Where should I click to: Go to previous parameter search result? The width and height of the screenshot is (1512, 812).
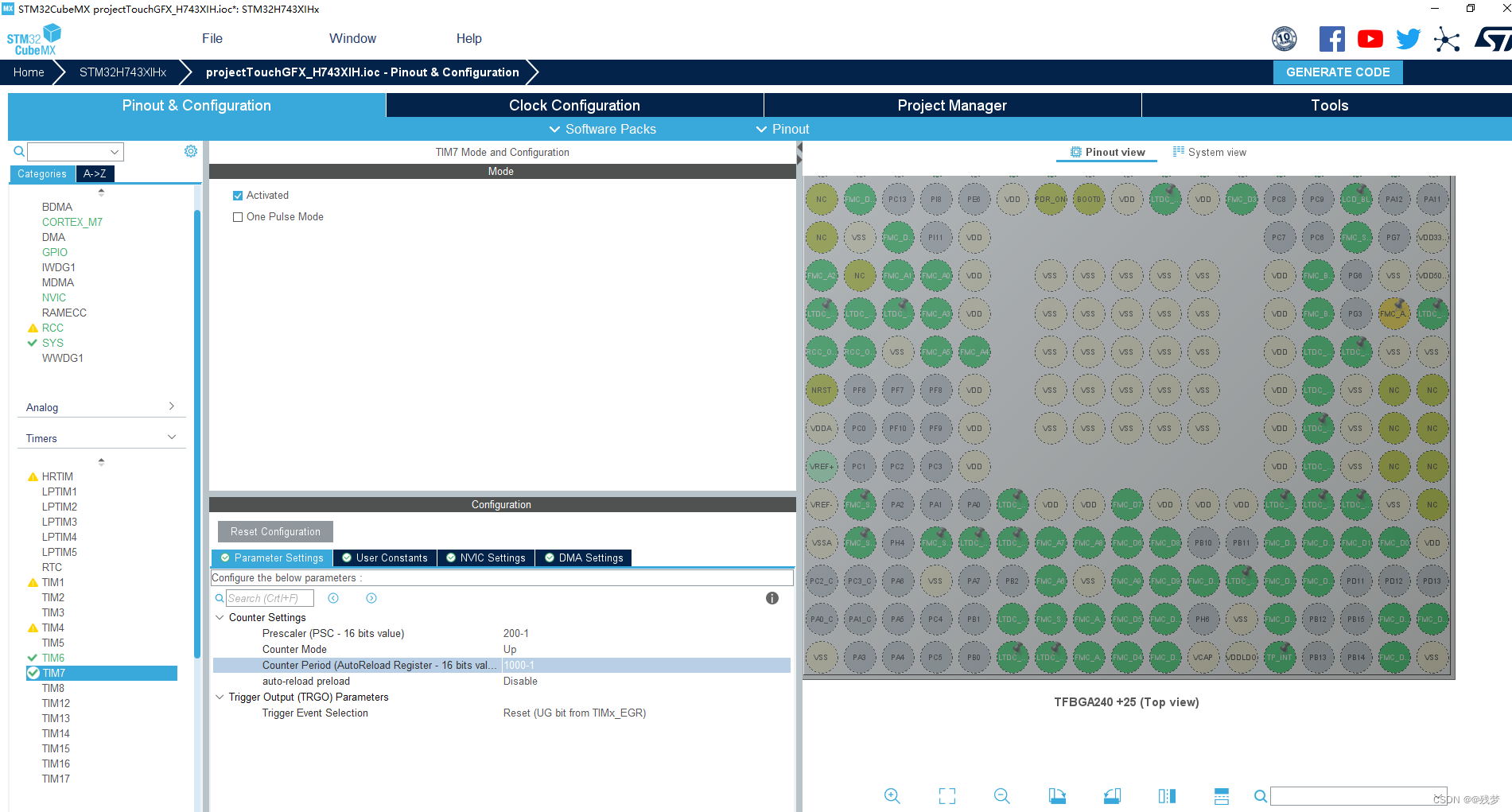(333, 598)
